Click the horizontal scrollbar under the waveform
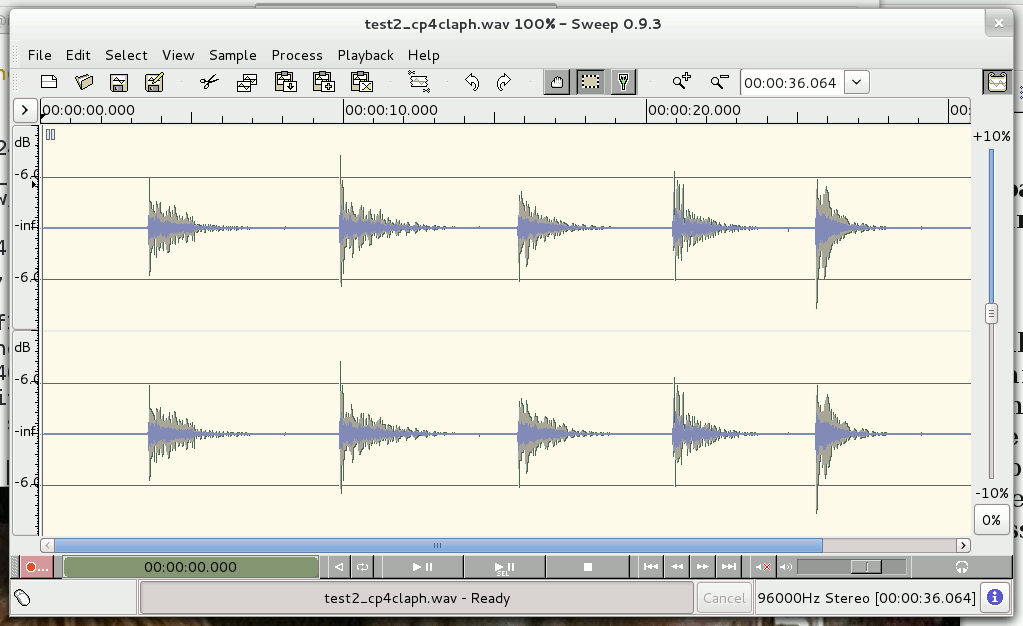The width and height of the screenshot is (1023, 626). [x=438, y=545]
